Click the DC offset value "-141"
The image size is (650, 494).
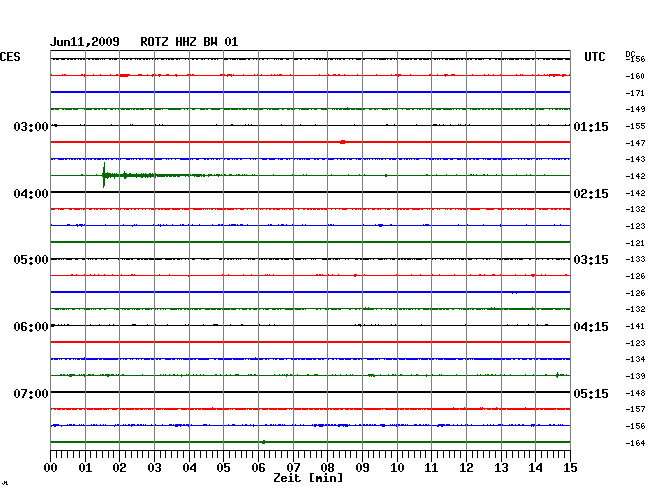(x=635, y=327)
